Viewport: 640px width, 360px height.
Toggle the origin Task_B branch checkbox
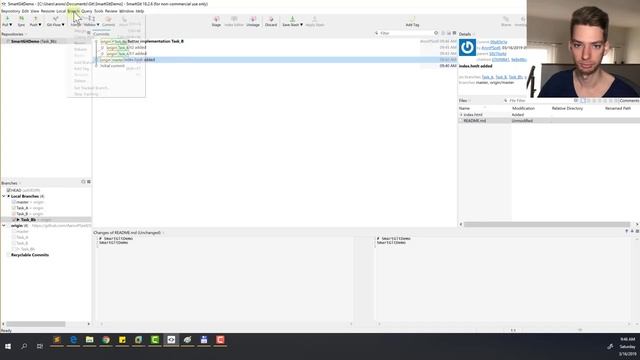14,243
